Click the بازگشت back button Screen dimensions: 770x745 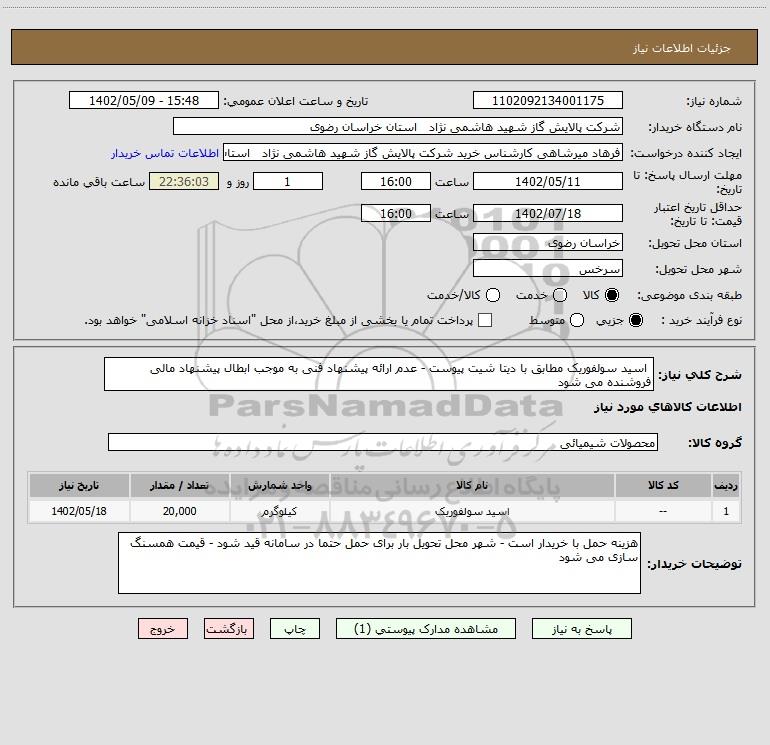[229, 629]
